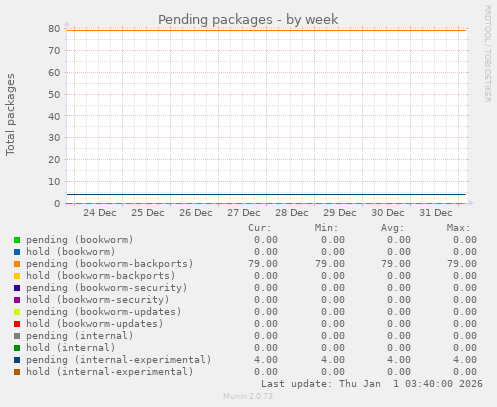The width and height of the screenshot is (497, 407).
Task: Click the 'pending (internal)' legend label
Action: tap(80, 336)
